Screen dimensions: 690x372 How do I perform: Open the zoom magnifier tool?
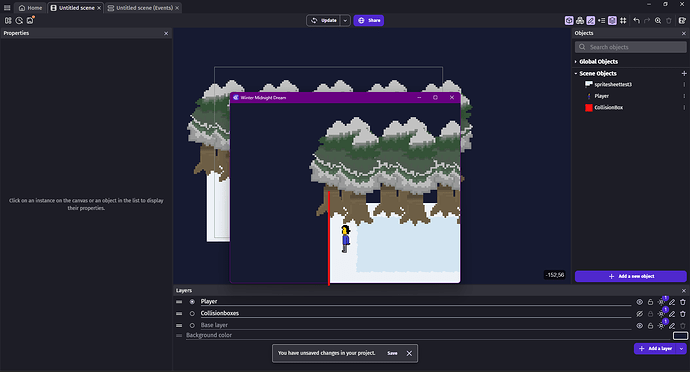(x=658, y=21)
